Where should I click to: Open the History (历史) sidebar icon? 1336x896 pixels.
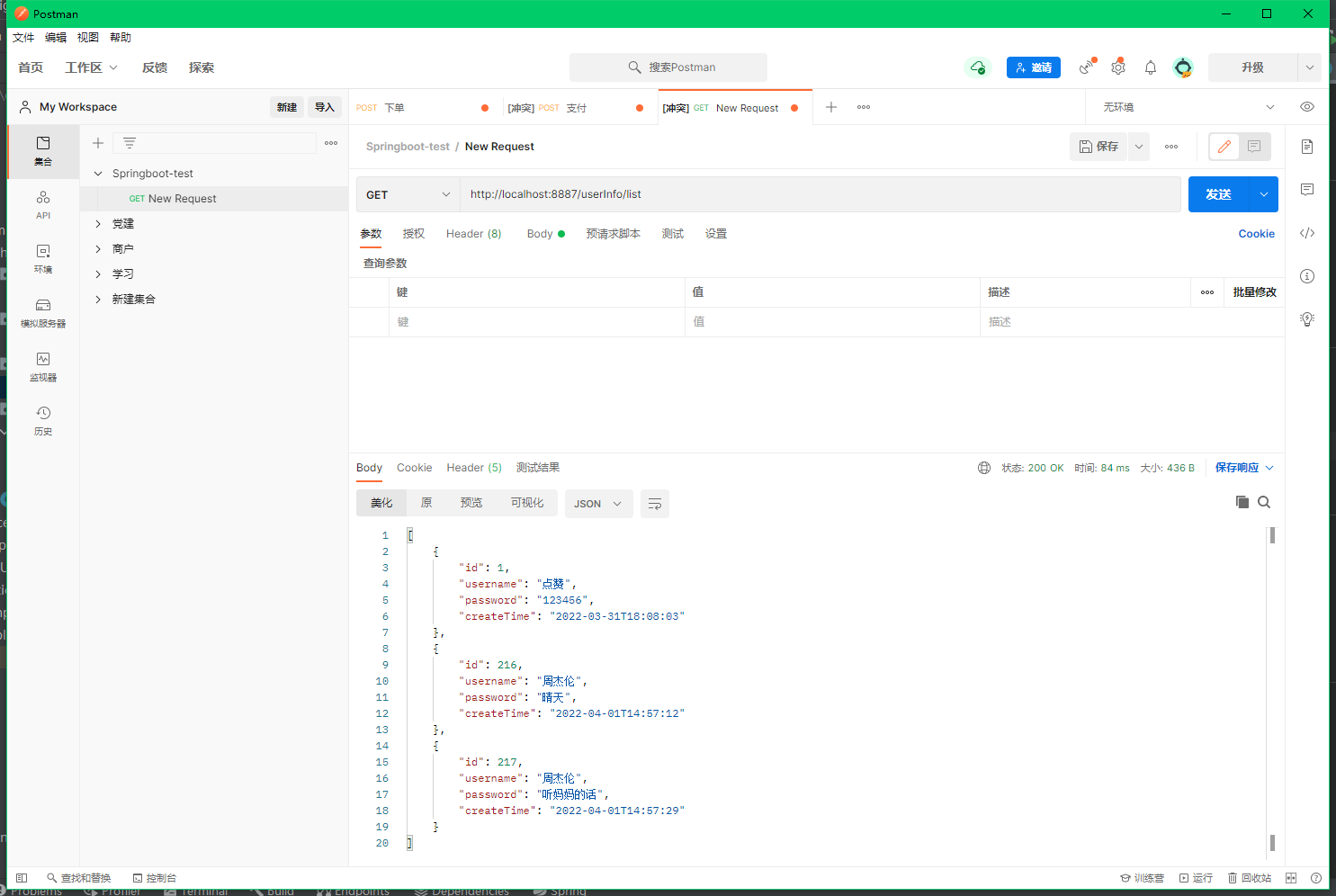point(43,420)
